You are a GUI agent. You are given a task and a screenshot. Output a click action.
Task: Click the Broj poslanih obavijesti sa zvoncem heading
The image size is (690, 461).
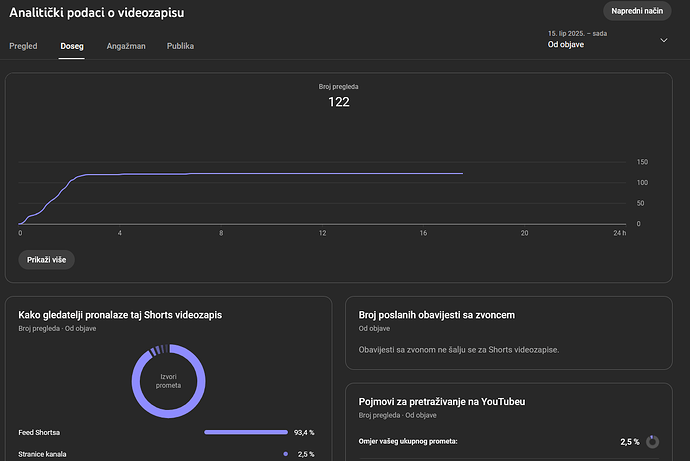pos(437,315)
